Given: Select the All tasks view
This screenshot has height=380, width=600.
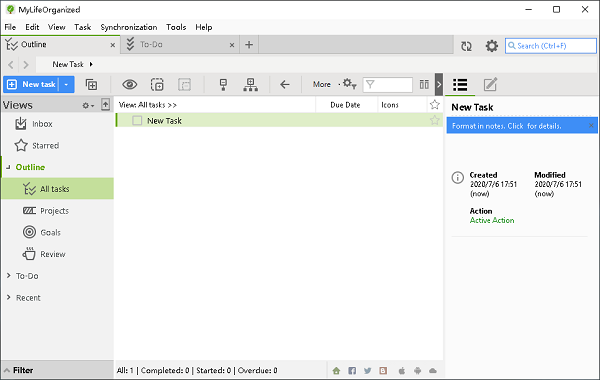Looking at the screenshot, I should click(57, 189).
